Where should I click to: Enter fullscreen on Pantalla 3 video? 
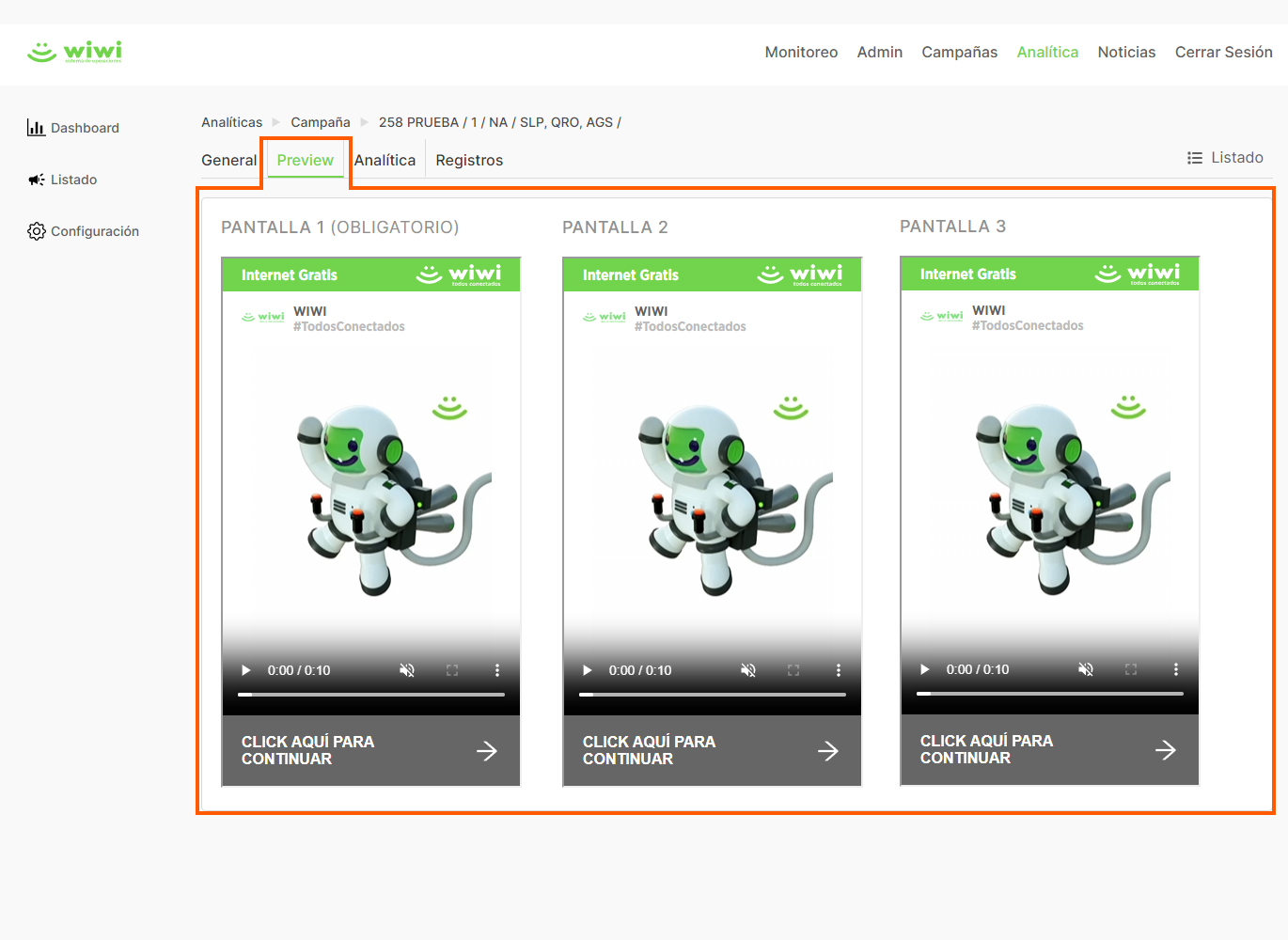1131,669
